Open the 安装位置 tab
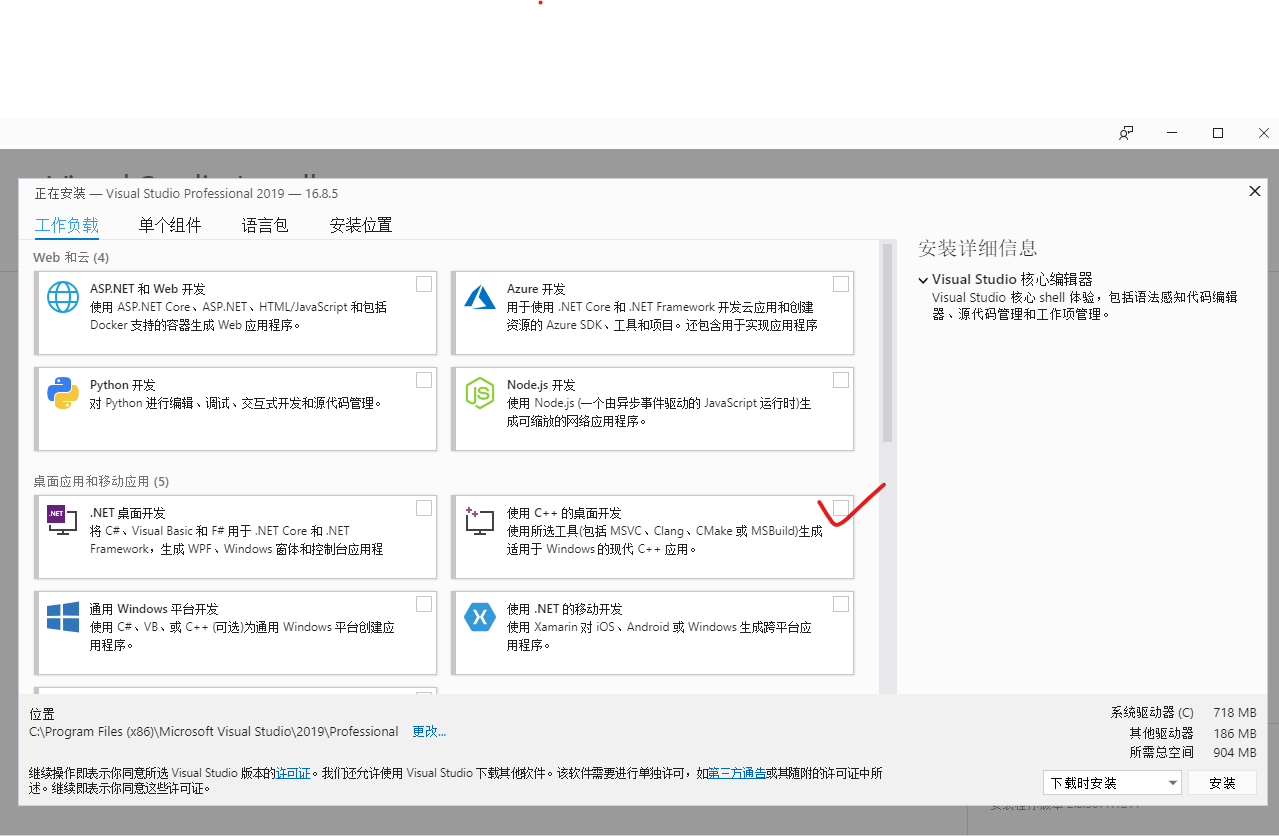The height and width of the screenshot is (836, 1279). point(359,225)
